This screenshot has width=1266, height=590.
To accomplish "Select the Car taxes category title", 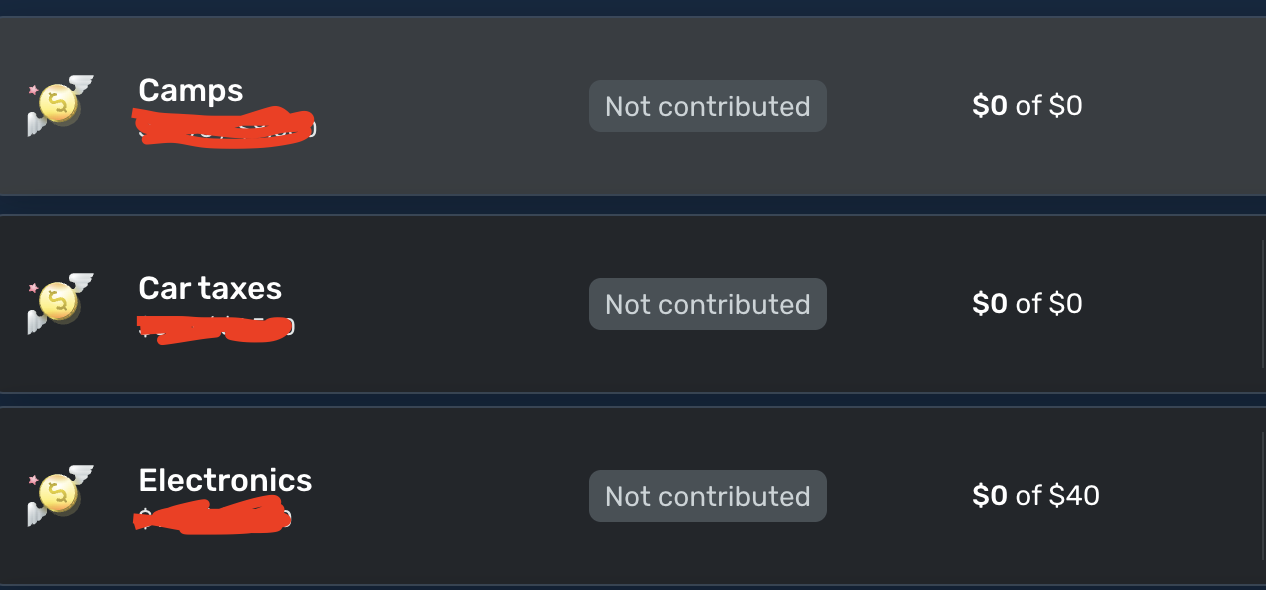I will (210, 288).
